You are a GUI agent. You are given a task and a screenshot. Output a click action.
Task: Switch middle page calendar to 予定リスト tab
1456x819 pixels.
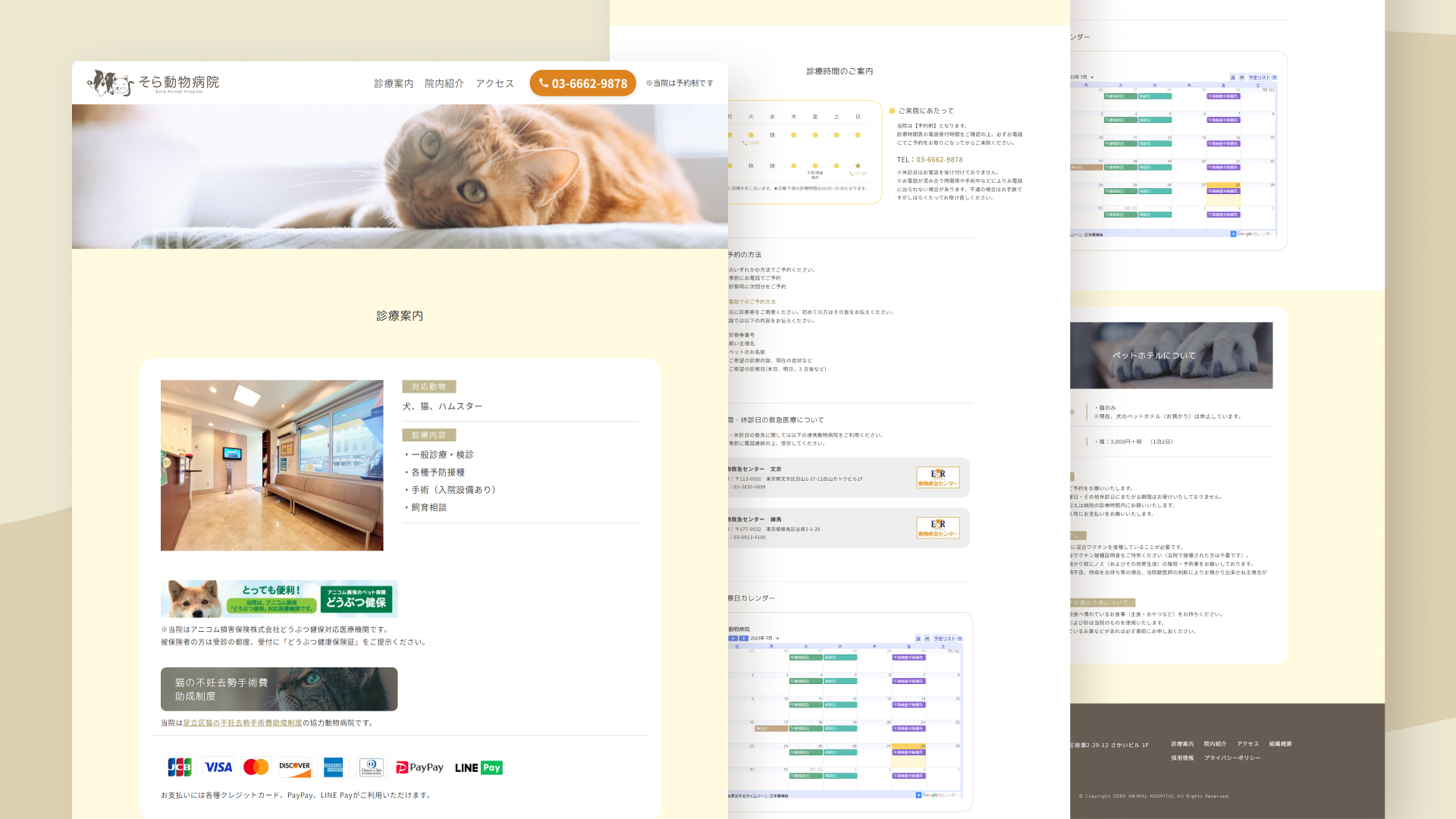click(x=944, y=639)
